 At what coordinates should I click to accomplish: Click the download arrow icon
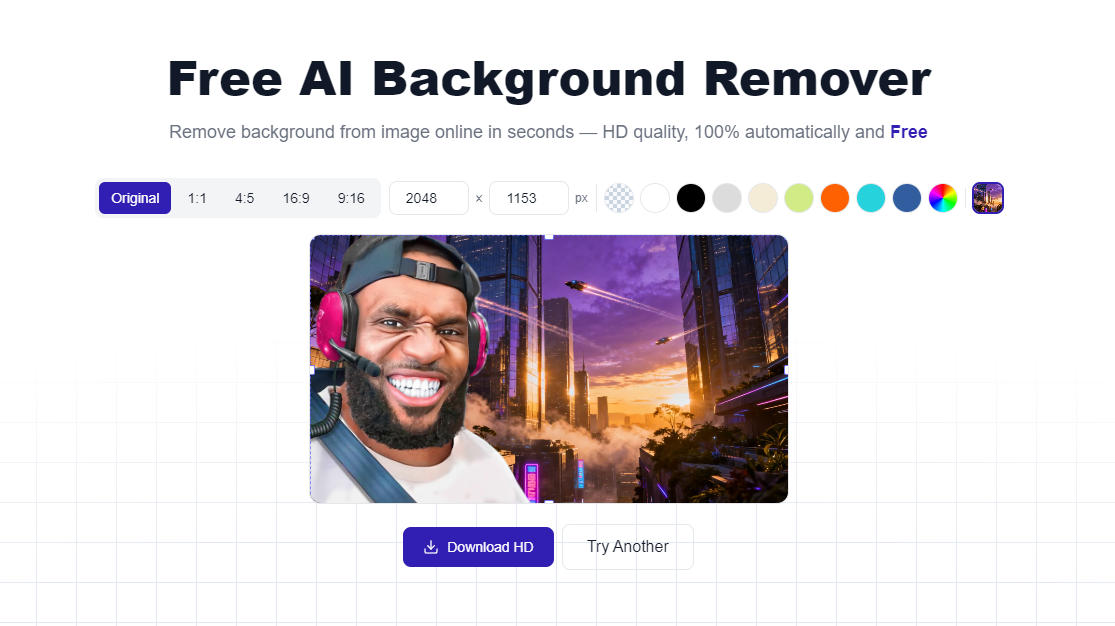point(431,547)
